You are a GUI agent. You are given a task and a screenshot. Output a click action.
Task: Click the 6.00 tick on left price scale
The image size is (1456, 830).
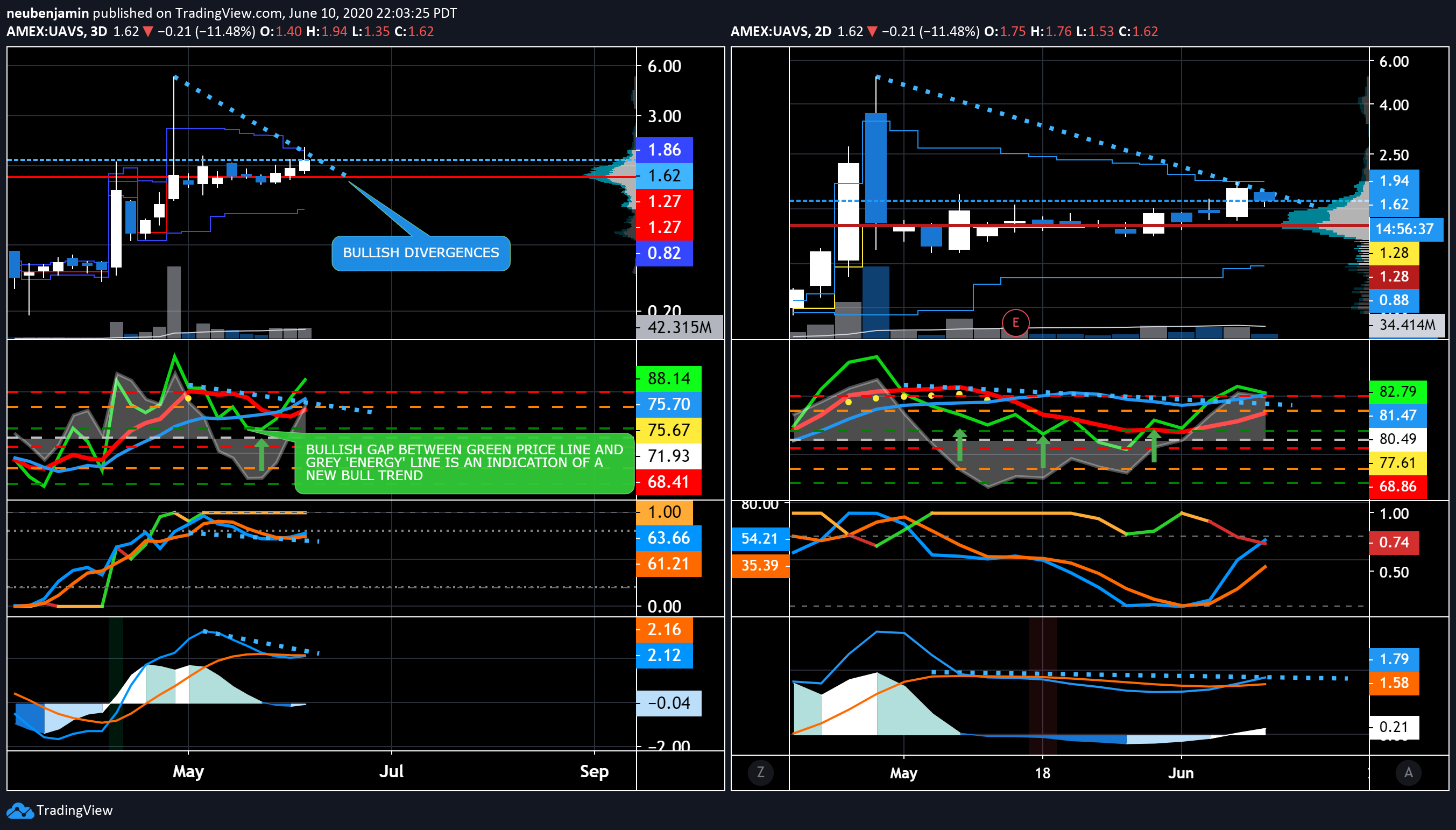(665, 66)
